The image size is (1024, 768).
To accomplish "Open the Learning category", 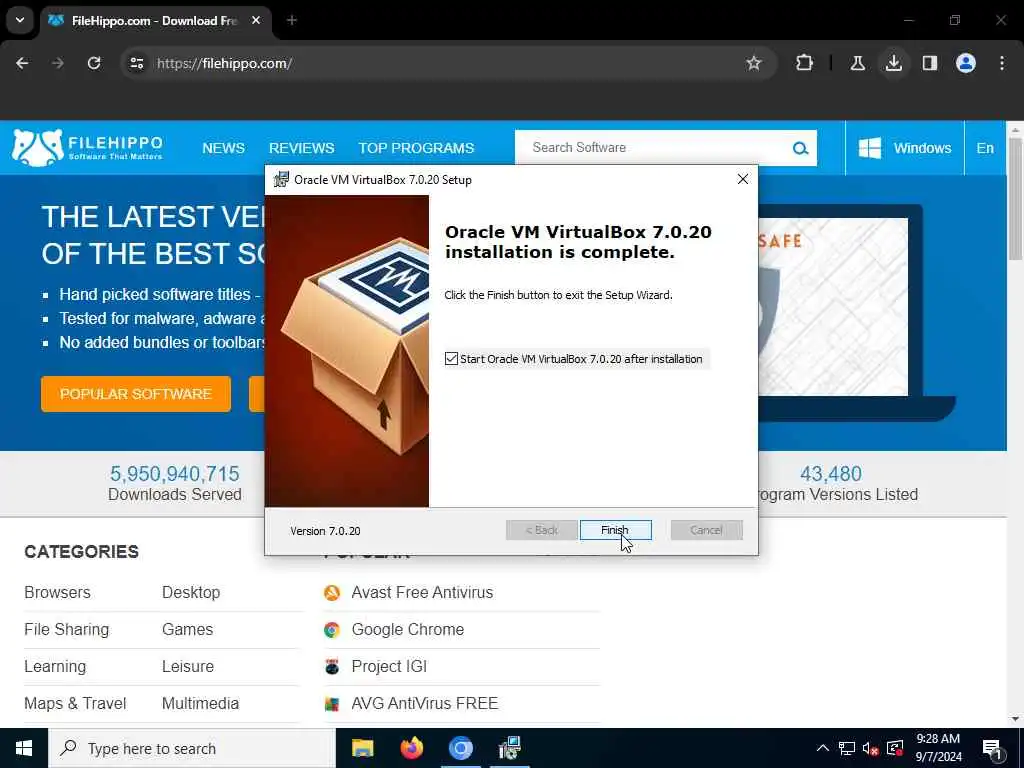I will coord(55,667).
